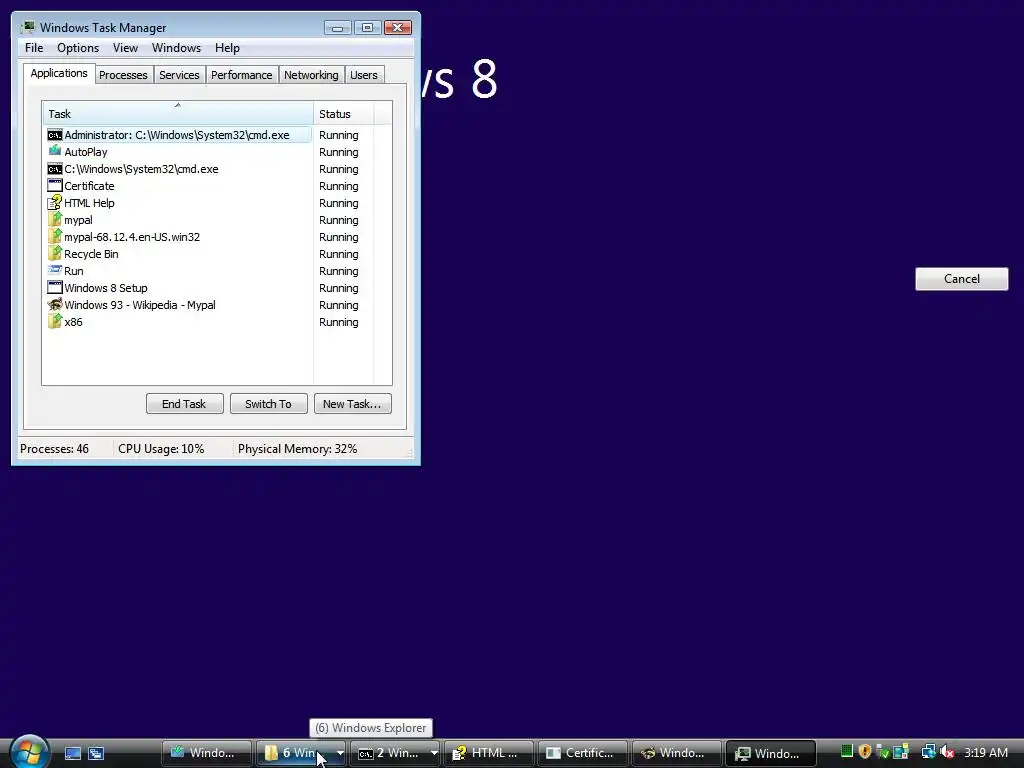Viewport: 1024px width, 768px height.
Task: Click the End Task button
Action: point(184,404)
